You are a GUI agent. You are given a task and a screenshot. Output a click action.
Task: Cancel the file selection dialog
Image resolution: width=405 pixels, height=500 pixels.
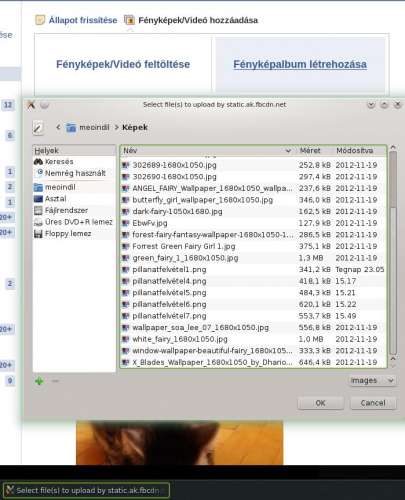[373, 403]
